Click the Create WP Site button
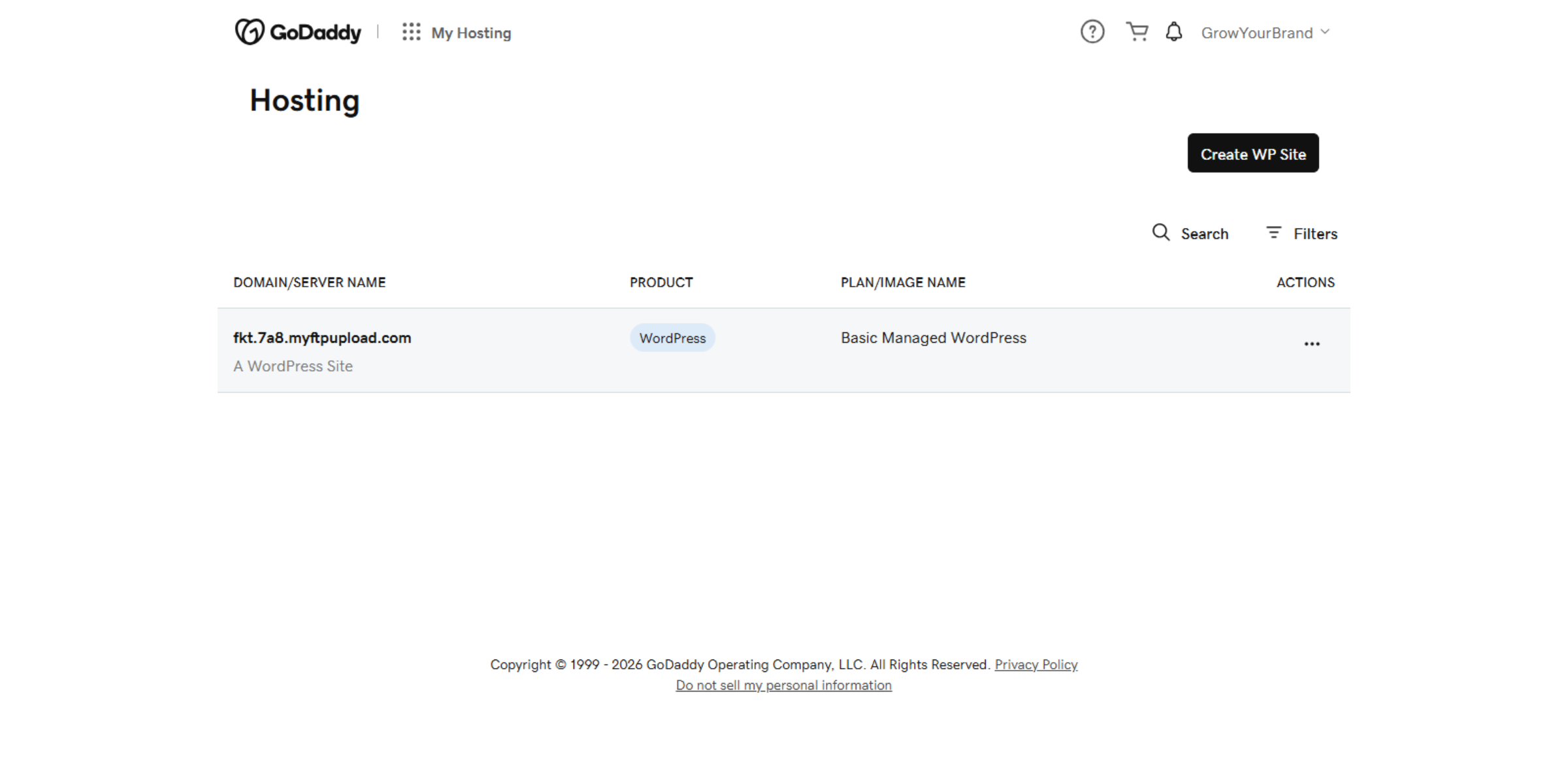Image resolution: width=1568 pixels, height=757 pixels. pyautogui.click(x=1252, y=153)
